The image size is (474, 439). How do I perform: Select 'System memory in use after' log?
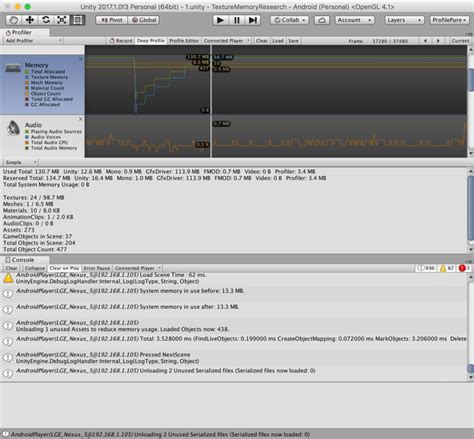click(x=234, y=310)
